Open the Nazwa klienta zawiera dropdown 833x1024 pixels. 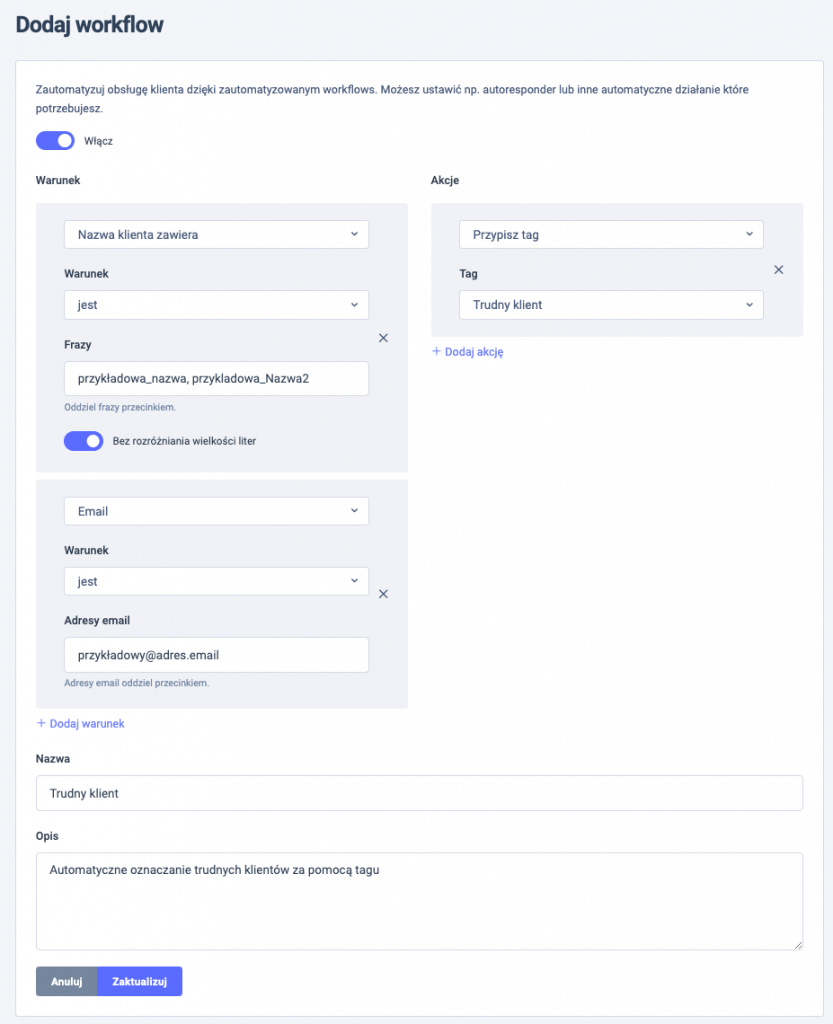click(216, 234)
